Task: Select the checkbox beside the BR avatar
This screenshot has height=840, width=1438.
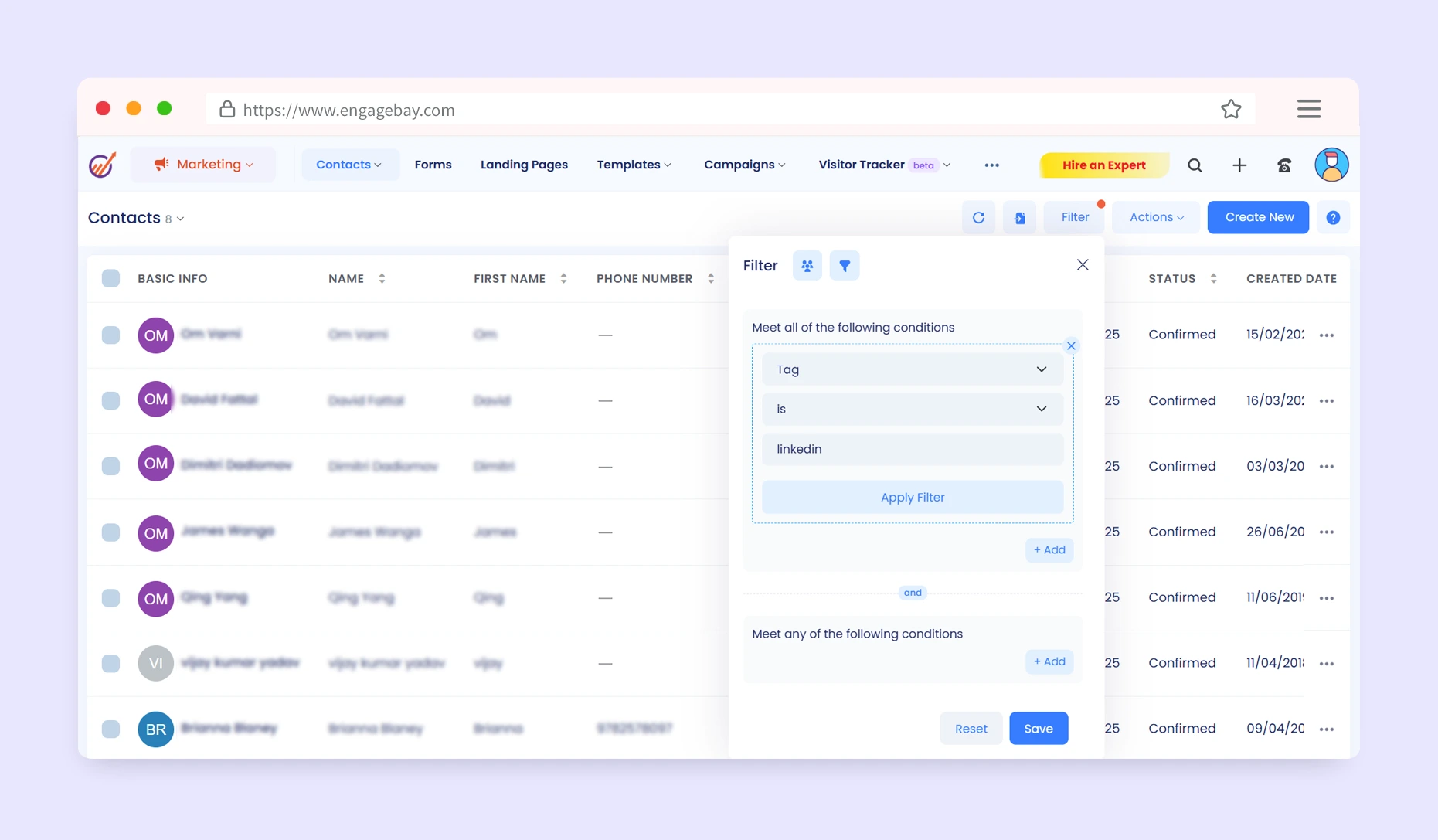Action: (111, 729)
